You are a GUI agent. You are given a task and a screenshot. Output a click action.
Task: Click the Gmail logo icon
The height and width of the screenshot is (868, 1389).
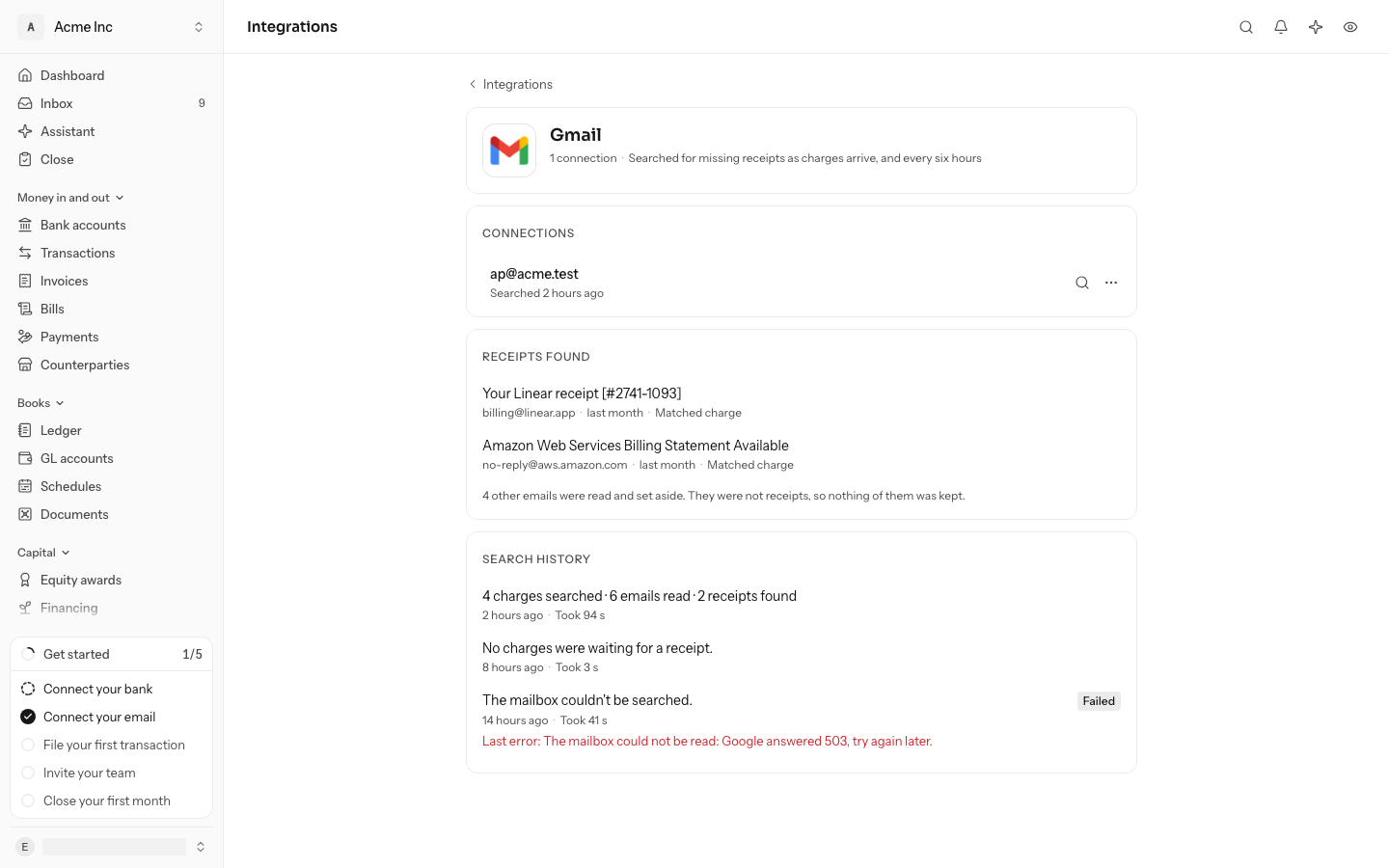click(x=509, y=150)
